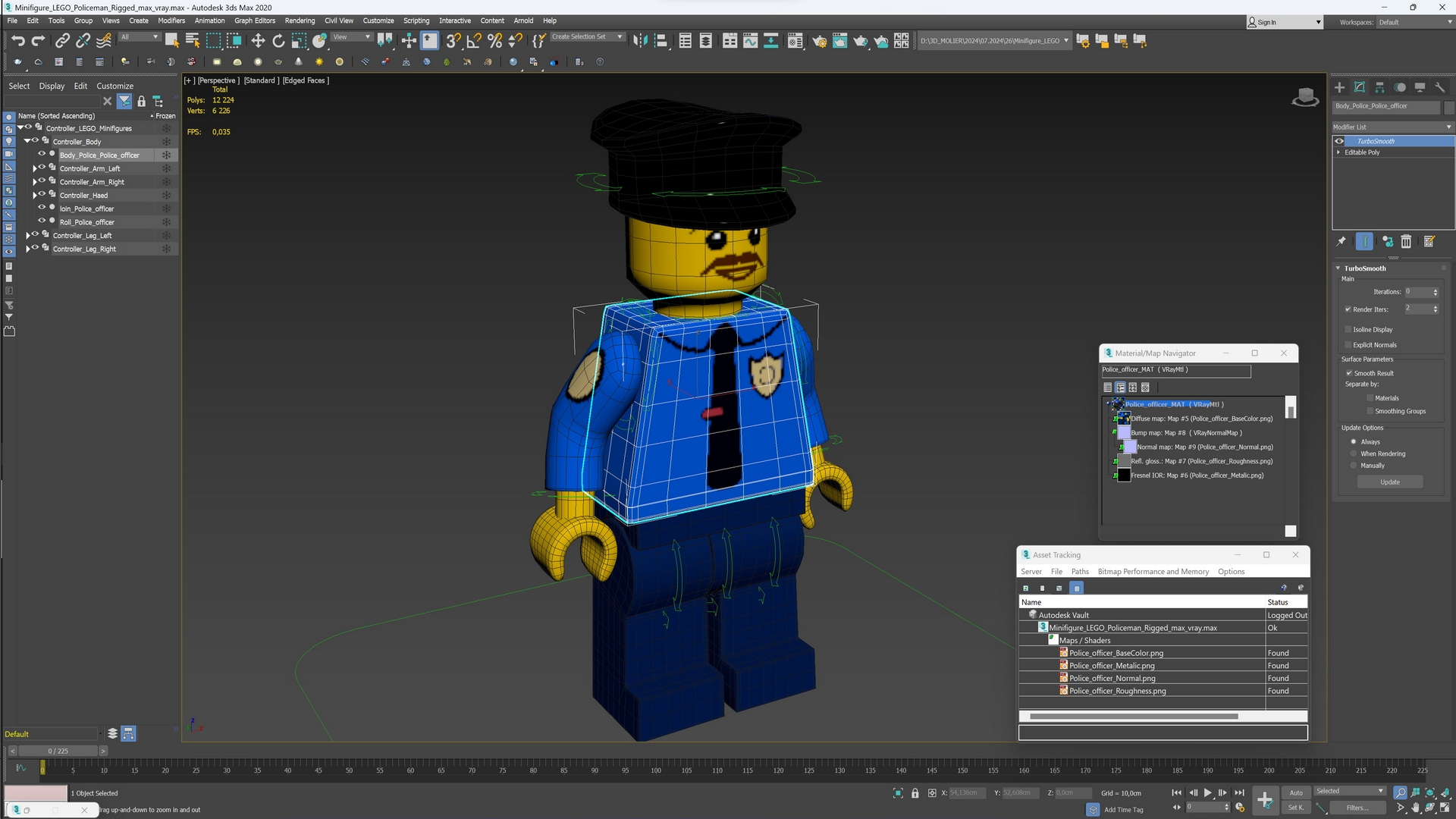Click Zoom magnifier viewport navigation icon

coord(1400,792)
